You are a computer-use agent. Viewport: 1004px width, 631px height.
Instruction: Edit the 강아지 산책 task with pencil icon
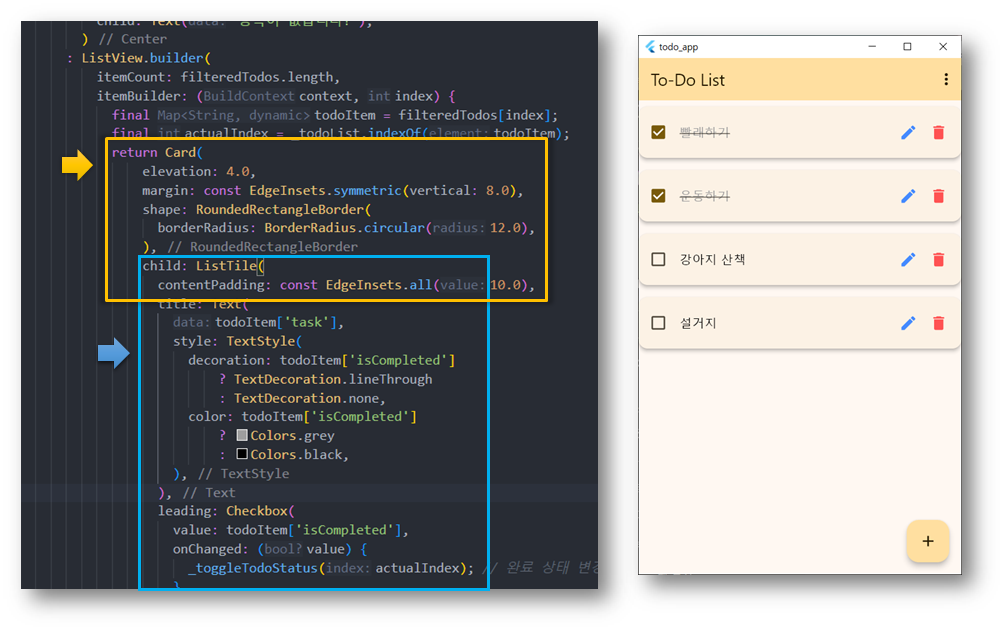coord(908,259)
